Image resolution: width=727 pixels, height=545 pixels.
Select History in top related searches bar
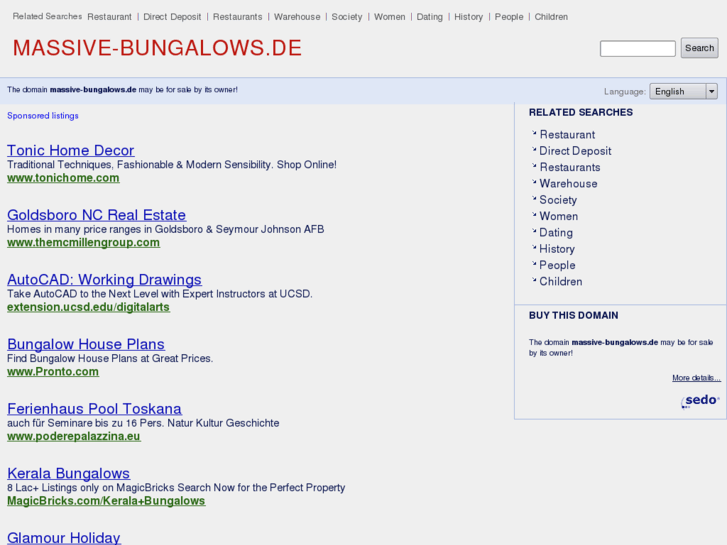click(x=468, y=17)
